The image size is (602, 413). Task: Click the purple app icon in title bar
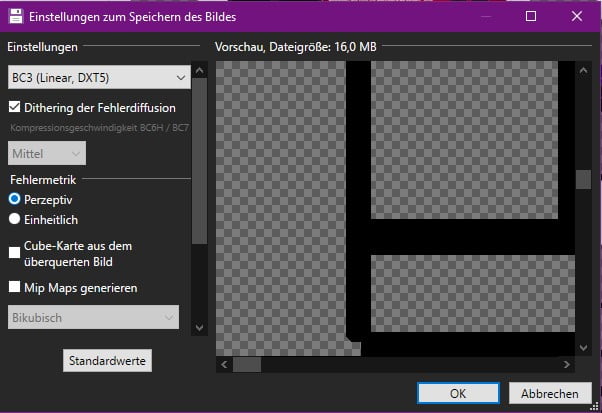coord(17,16)
